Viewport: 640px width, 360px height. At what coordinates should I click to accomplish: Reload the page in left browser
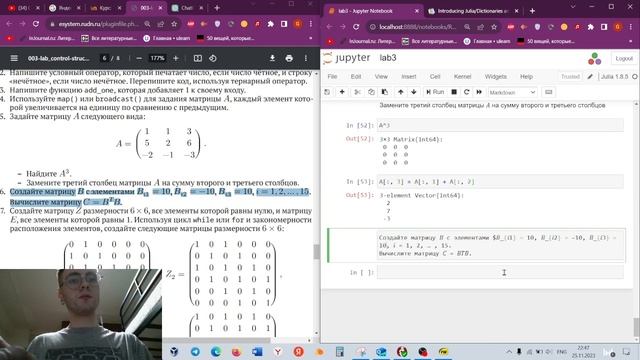36,24
